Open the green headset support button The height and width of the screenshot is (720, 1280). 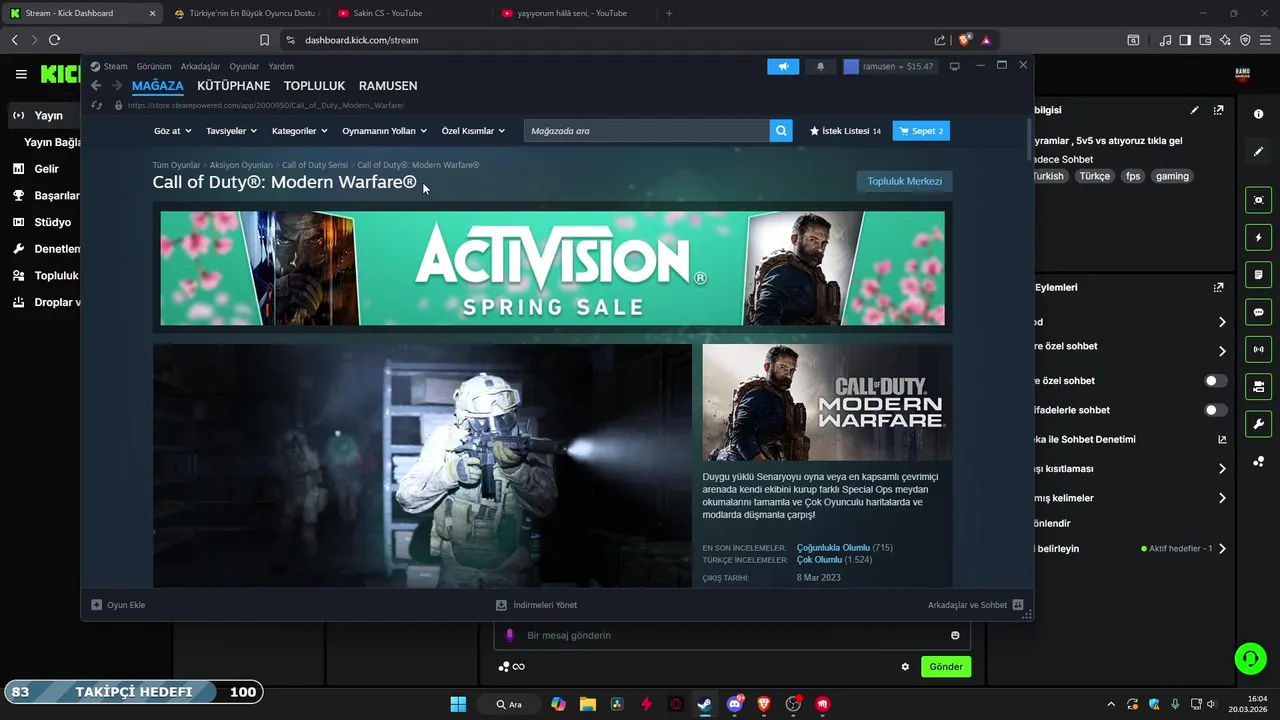1250,658
